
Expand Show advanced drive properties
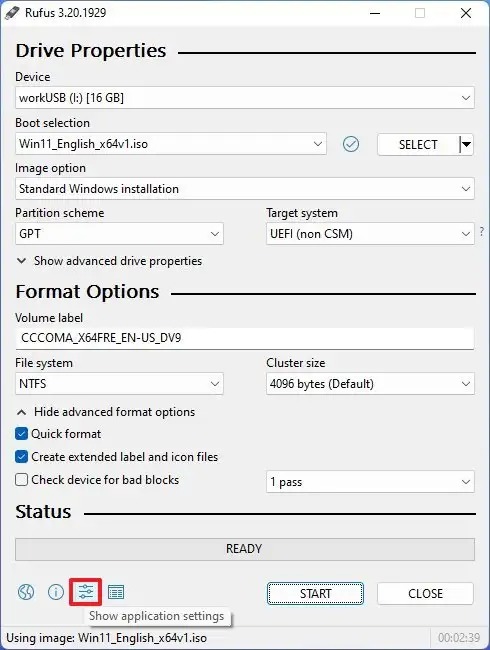109,261
